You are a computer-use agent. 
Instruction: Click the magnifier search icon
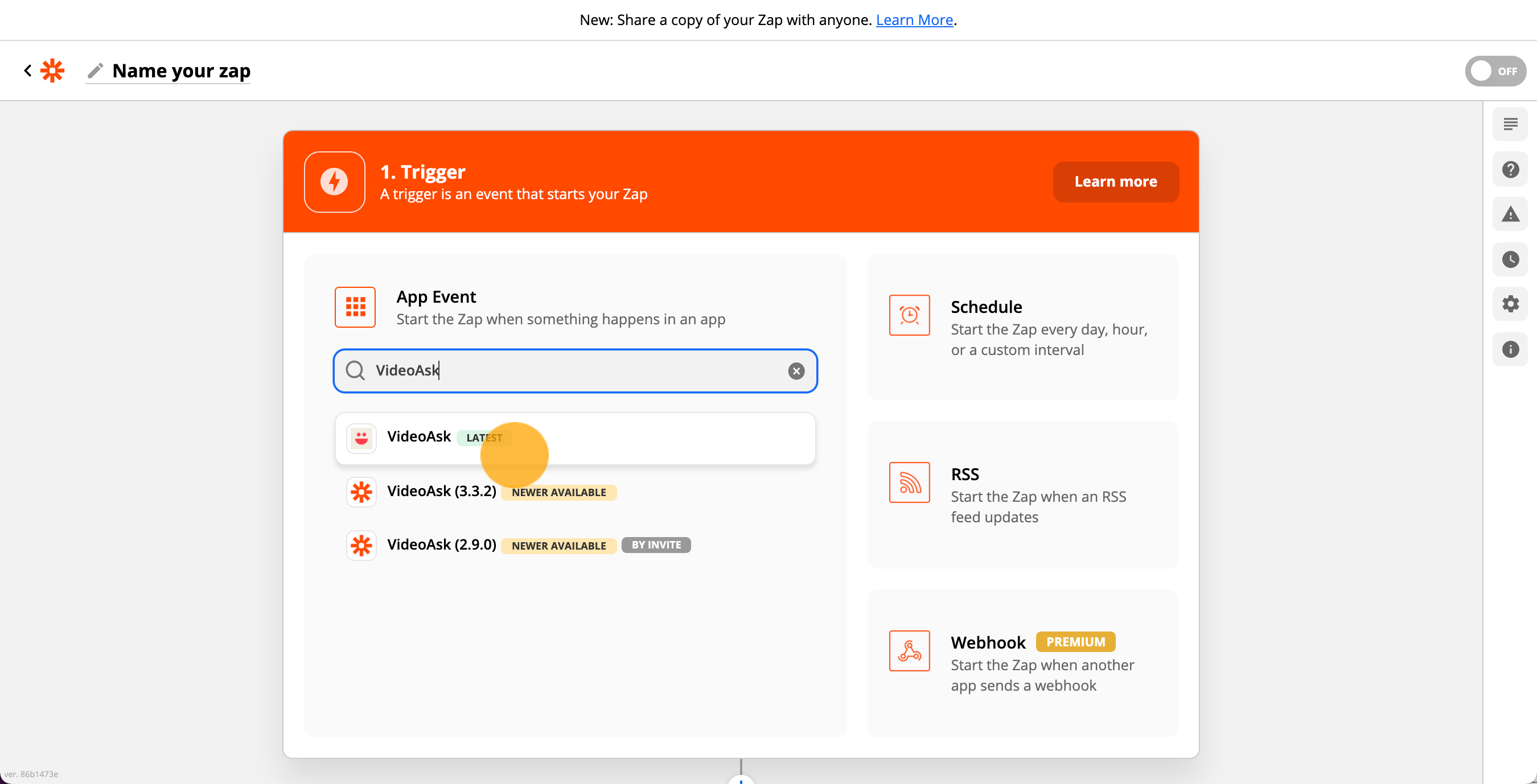click(355, 370)
